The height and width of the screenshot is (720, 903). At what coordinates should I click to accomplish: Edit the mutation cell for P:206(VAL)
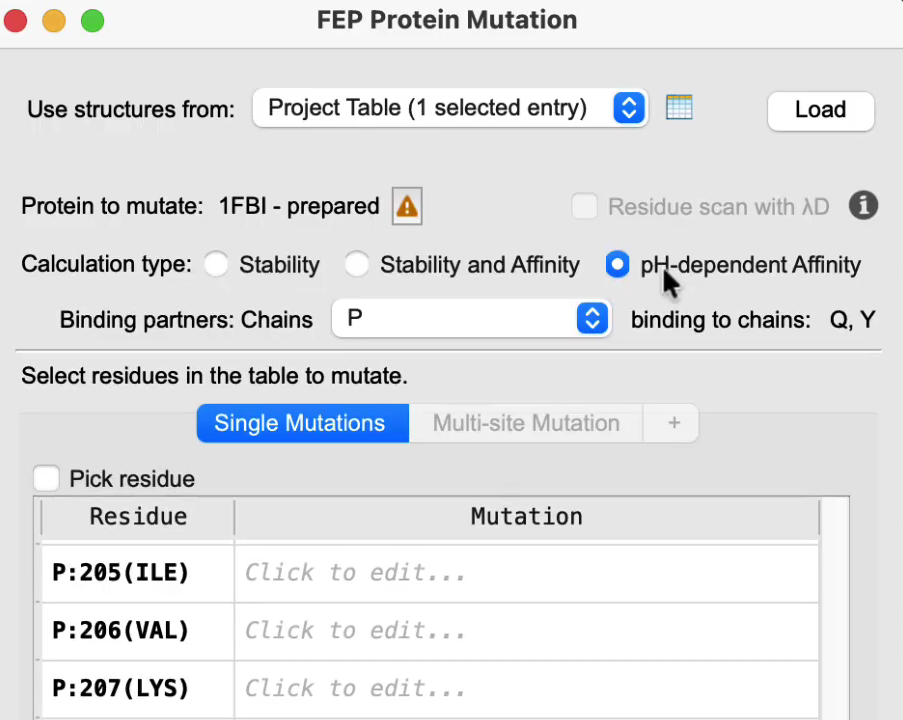pyautogui.click(x=526, y=631)
